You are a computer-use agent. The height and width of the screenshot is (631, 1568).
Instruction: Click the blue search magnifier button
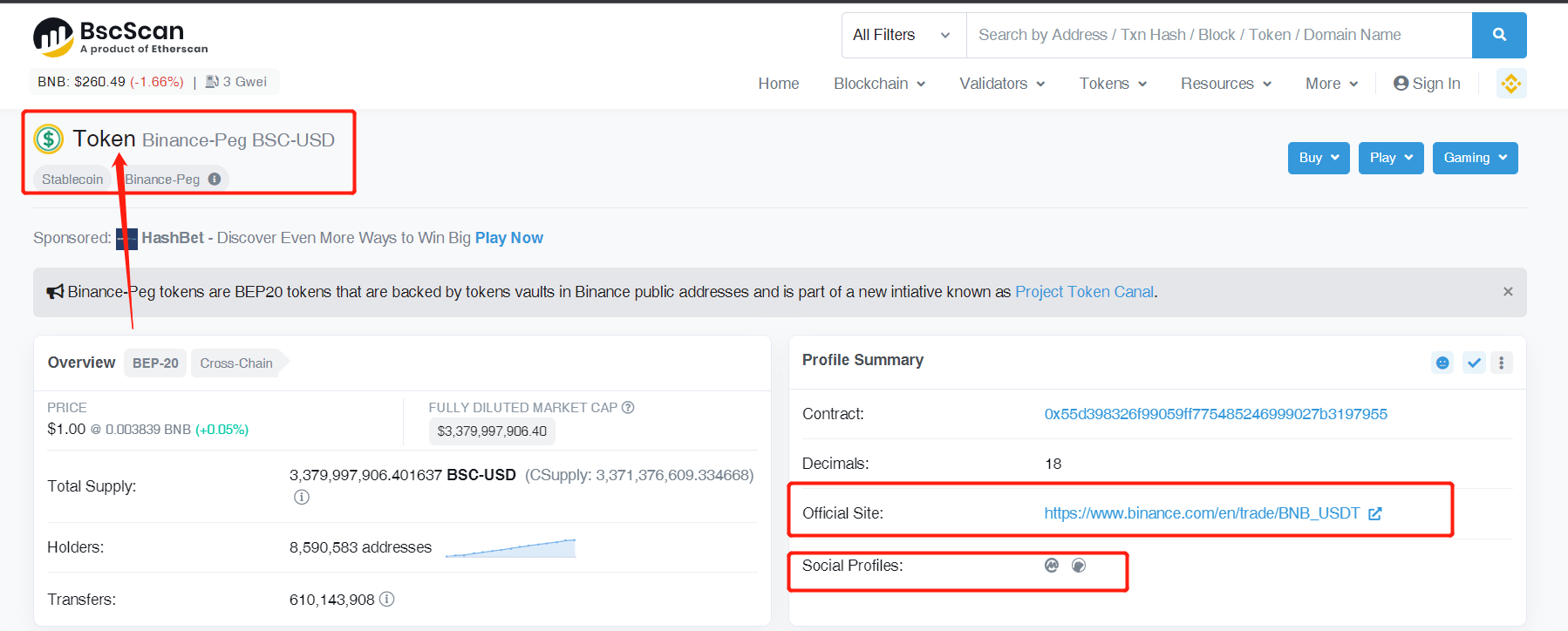pos(1498,35)
